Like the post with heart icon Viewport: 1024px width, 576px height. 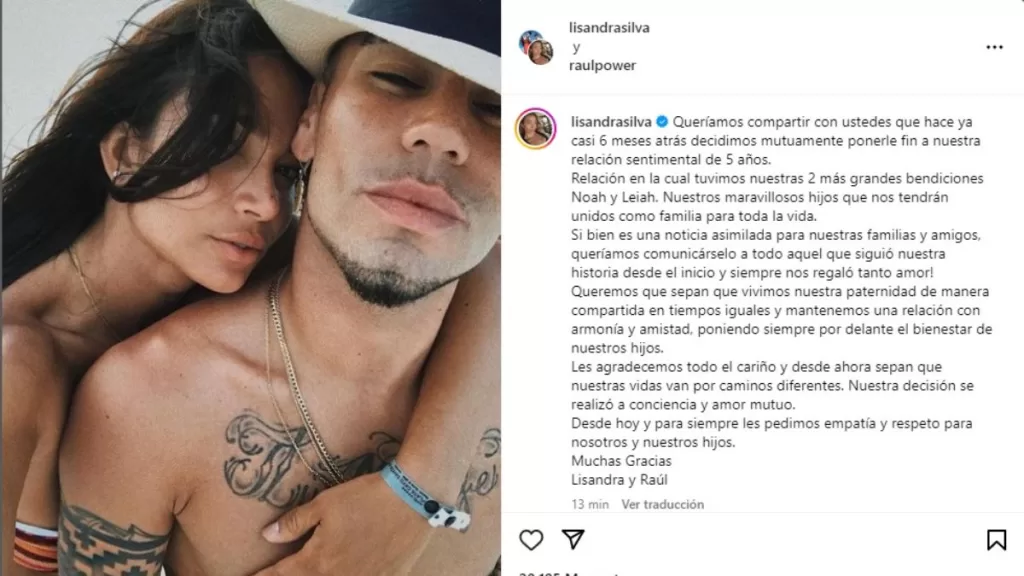[x=531, y=539]
